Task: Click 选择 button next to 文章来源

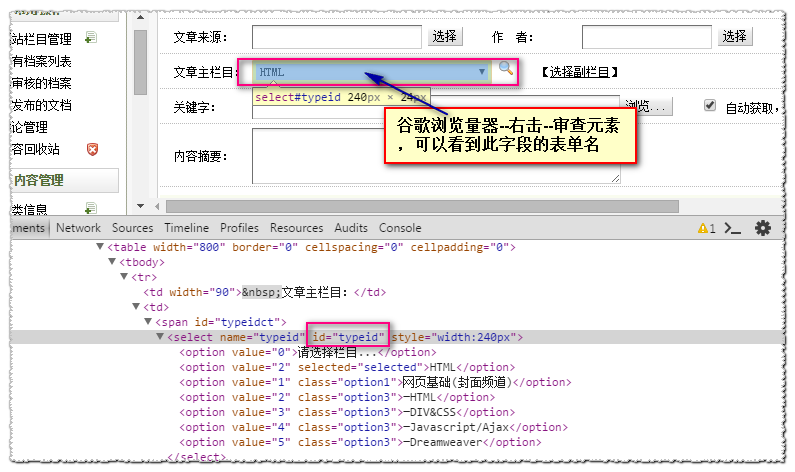Action: (445, 37)
